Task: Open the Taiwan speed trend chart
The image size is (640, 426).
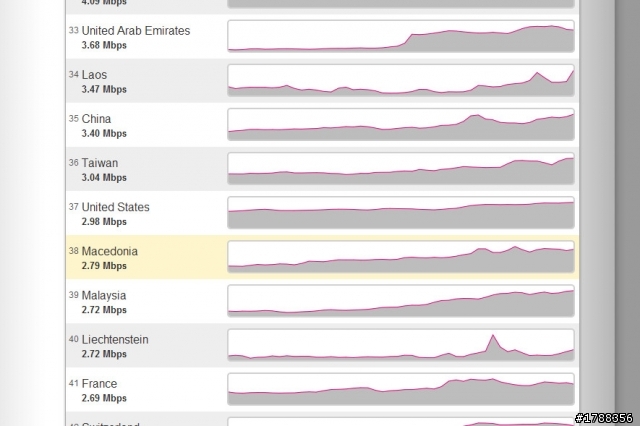Action: pos(401,168)
